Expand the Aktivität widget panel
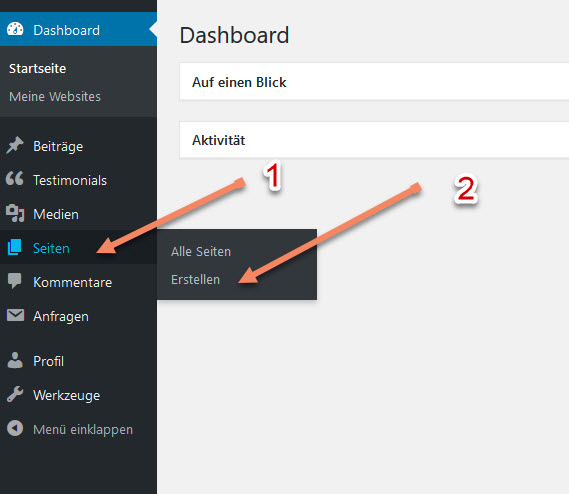This screenshot has width=569, height=494. tap(374, 140)
